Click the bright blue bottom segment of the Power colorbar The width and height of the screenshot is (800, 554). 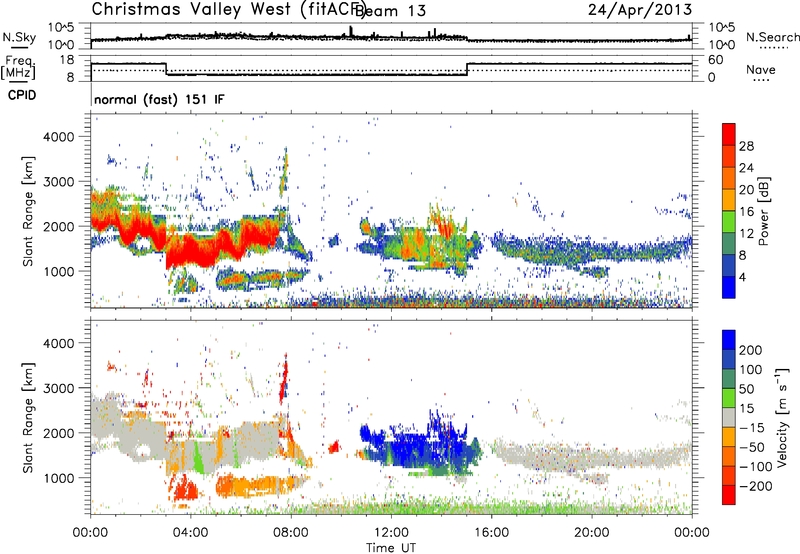[729, 287]
